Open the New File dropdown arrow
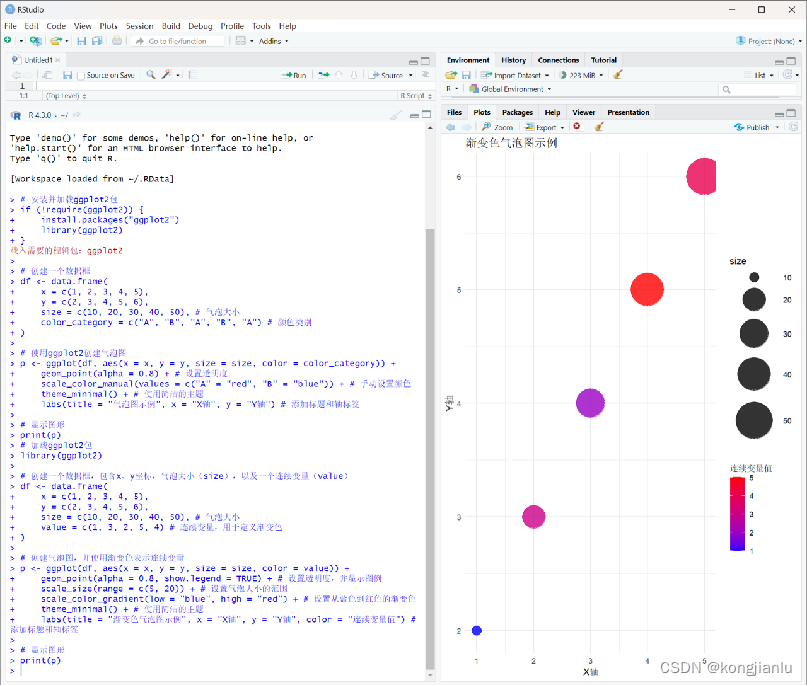 (x=21, y=41)
